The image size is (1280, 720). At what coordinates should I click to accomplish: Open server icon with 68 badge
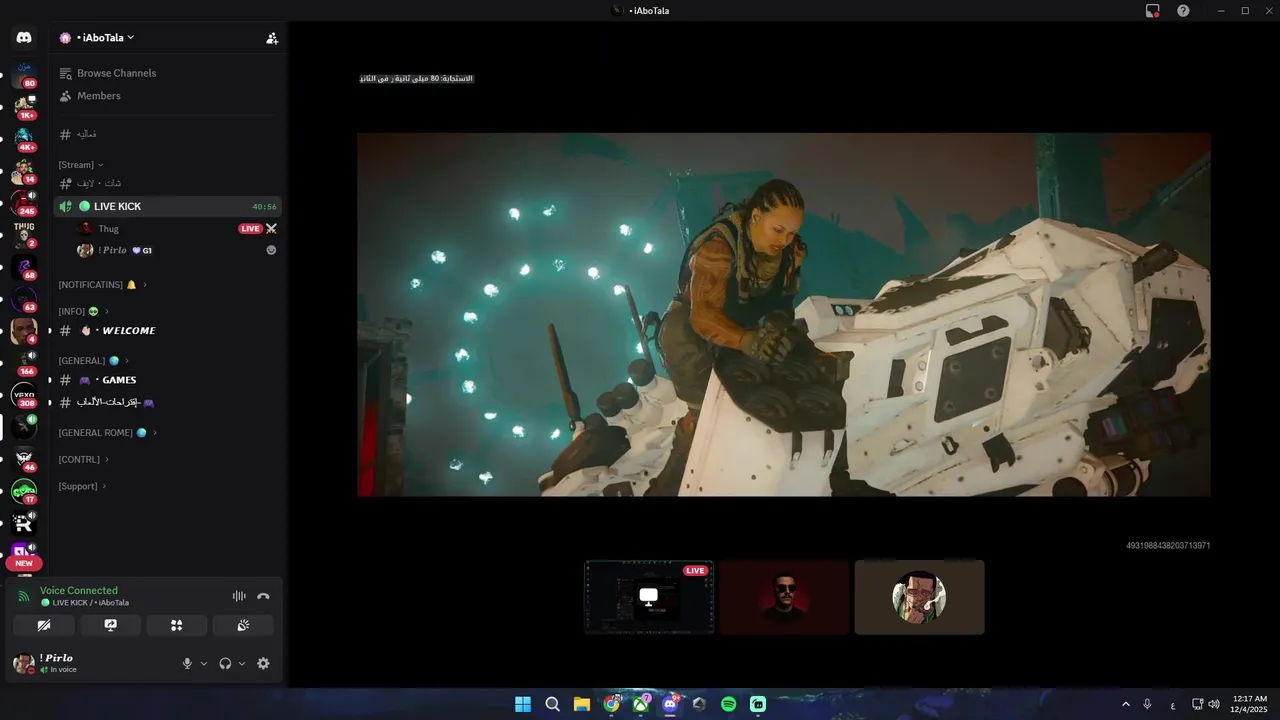(24, 266)
